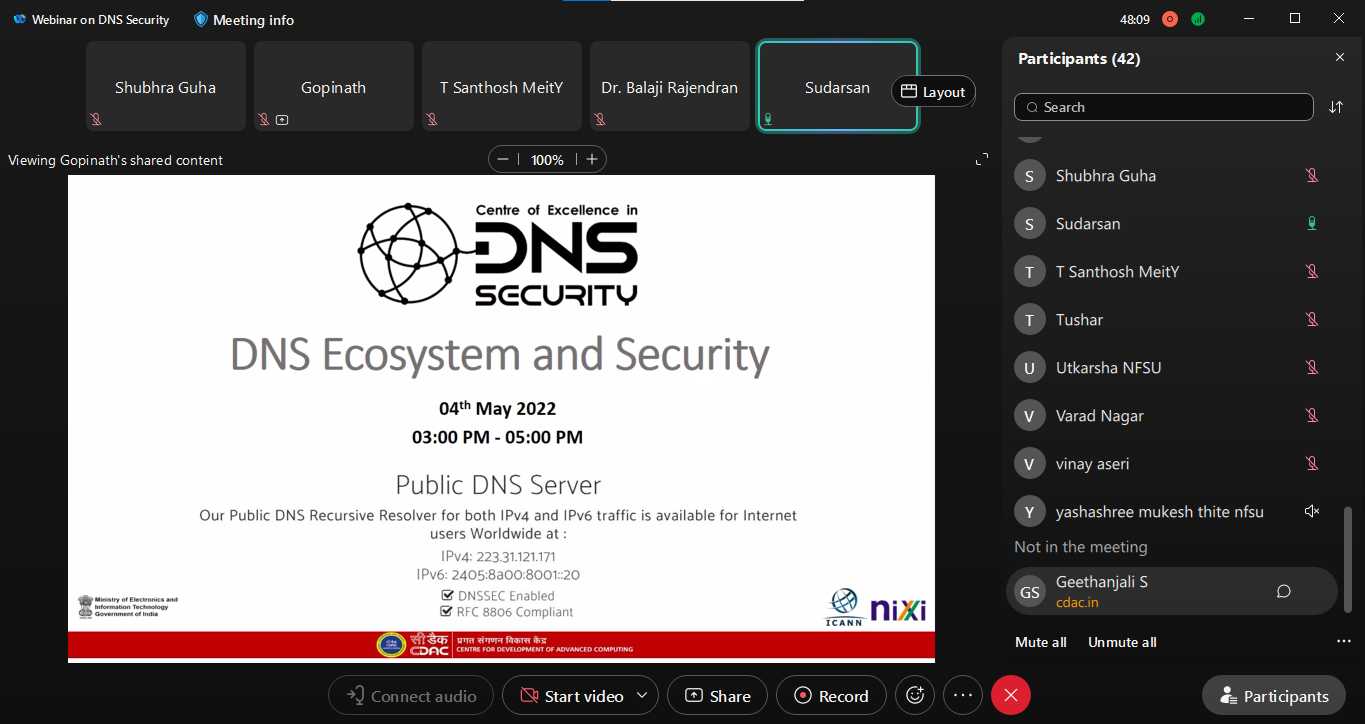Click Geethanjali S avatar GS
This screenshot has width=1365, height=724.
(x=1030, y=592)
